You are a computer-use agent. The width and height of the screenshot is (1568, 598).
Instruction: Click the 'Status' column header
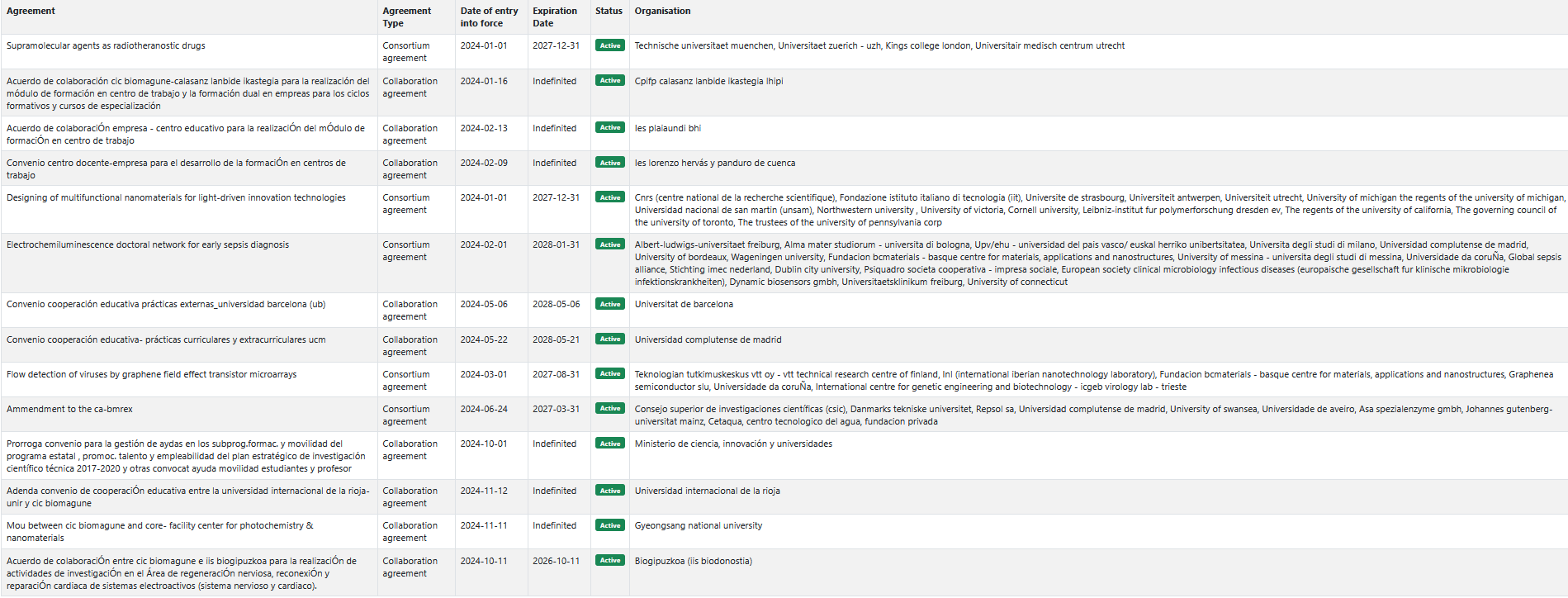[x=609, y=11]
